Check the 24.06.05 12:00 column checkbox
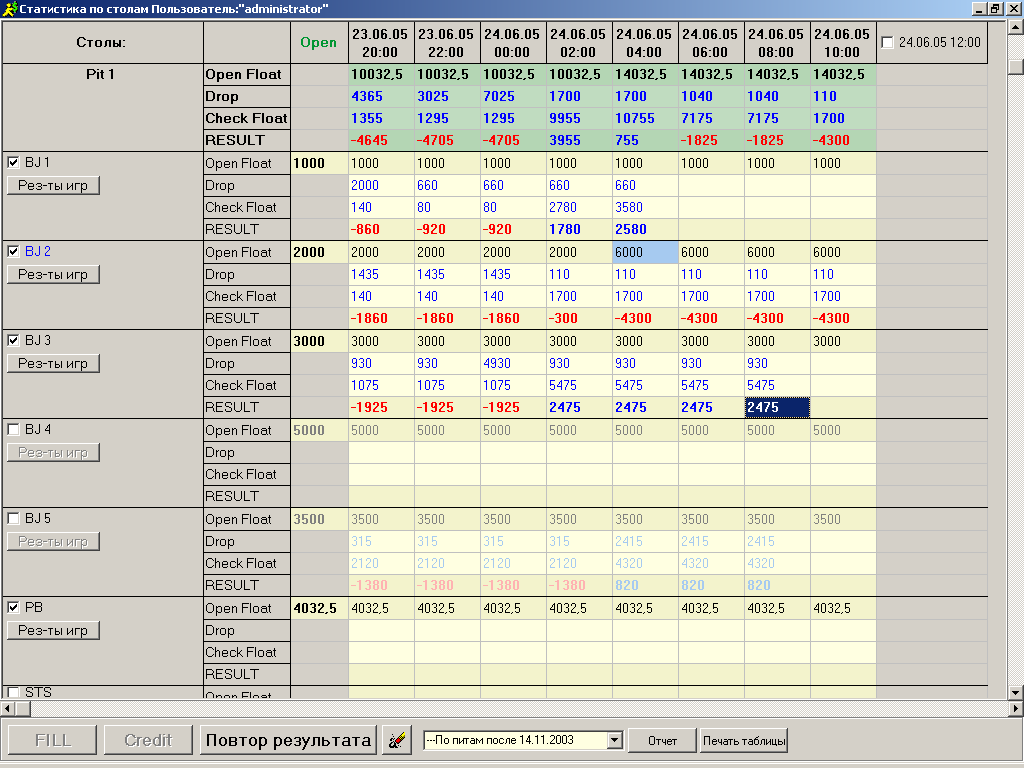The width and height of the screenshot is (1024, 768). (887, 42)
